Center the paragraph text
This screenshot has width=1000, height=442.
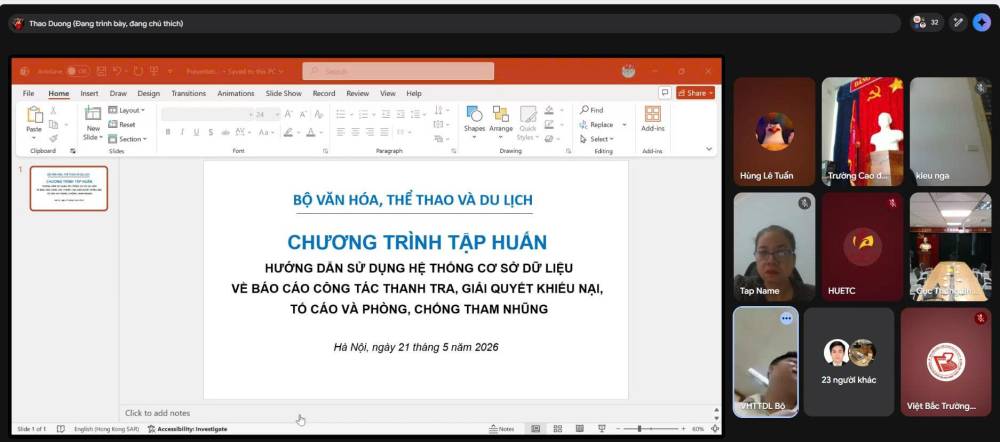point(355,132)
